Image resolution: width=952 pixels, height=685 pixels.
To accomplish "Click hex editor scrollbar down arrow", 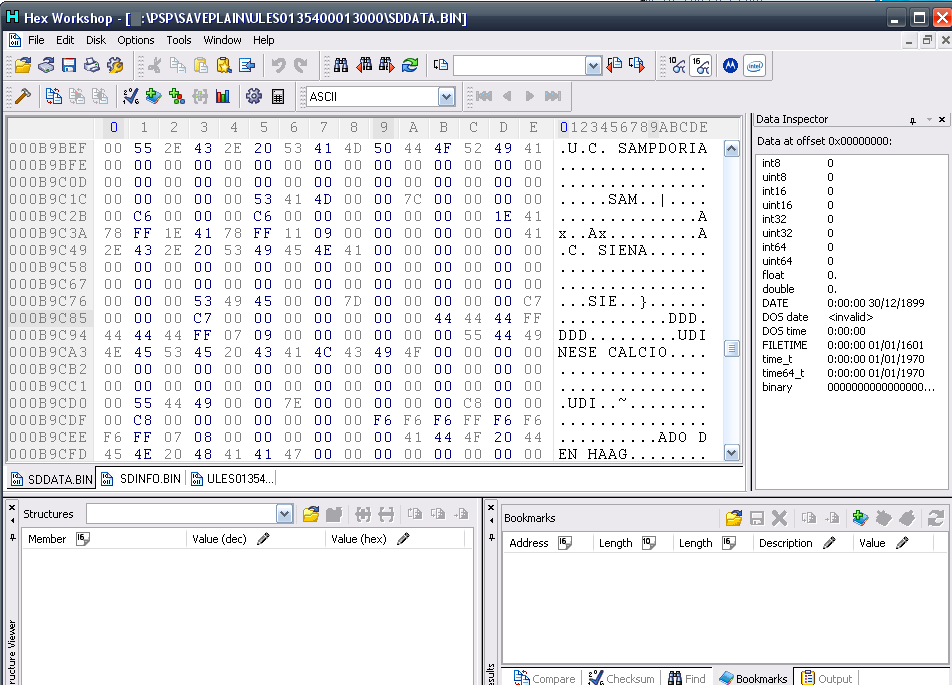I will [732, 452].
